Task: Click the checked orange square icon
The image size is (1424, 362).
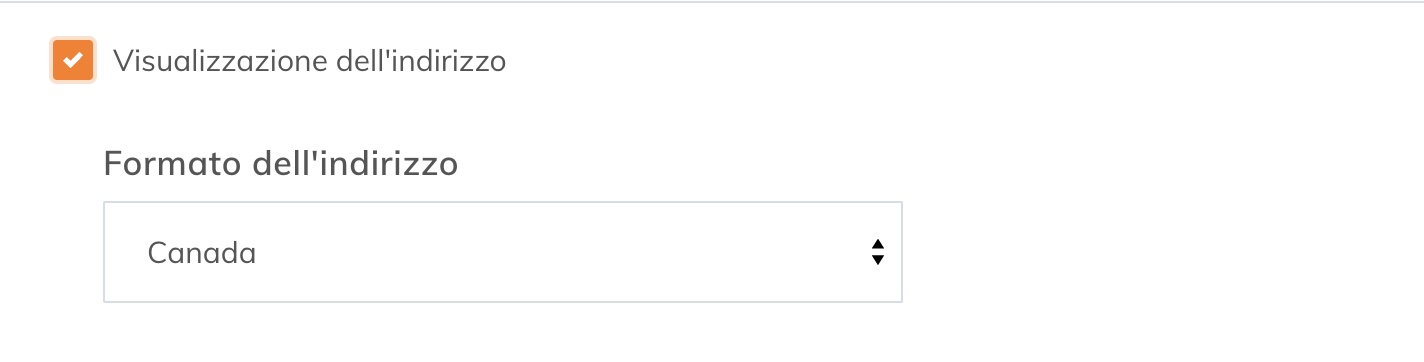Action: click(72, 61)
